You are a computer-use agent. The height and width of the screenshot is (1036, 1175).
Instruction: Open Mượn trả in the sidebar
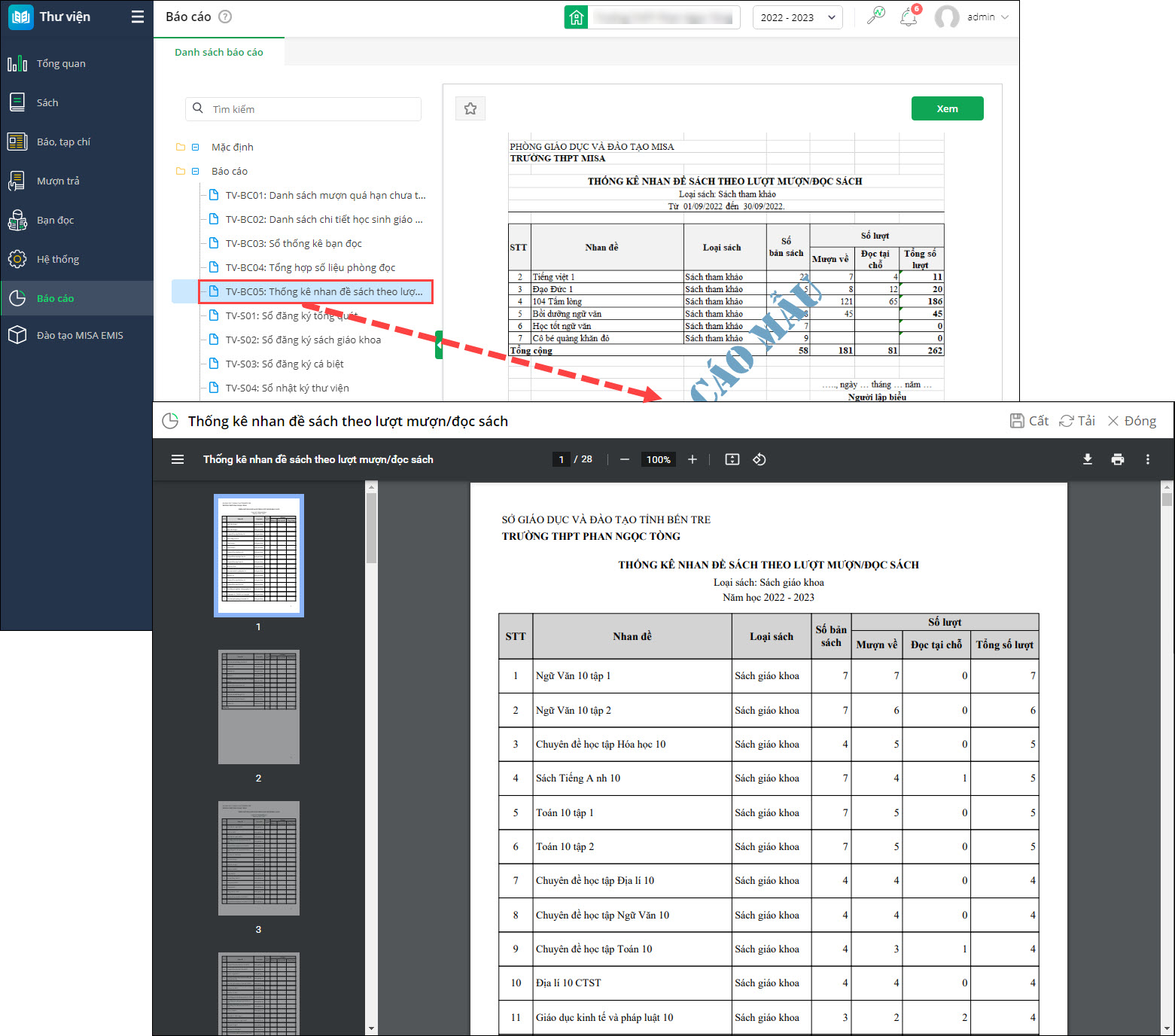click(58, 181)
